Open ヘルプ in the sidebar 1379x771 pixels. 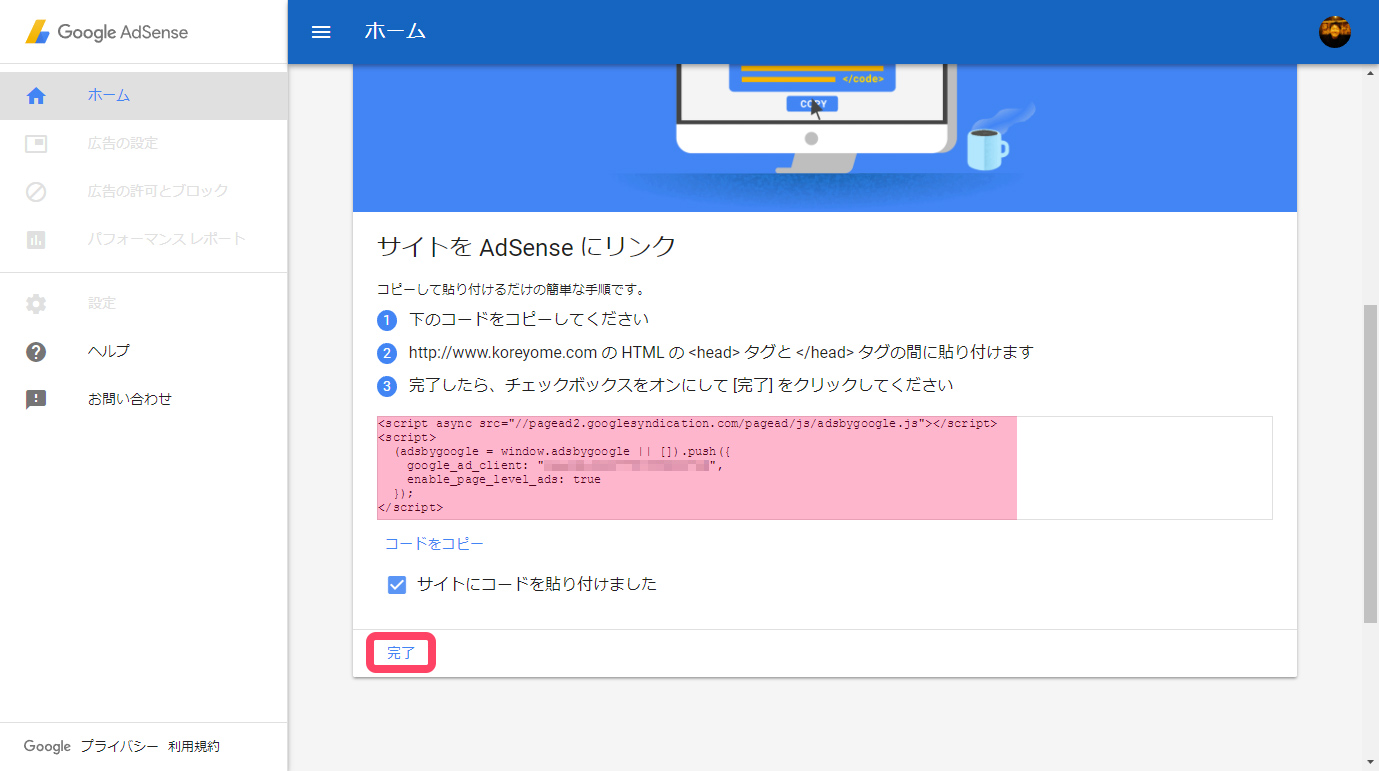pyautogui.click(x=144, y=351)
